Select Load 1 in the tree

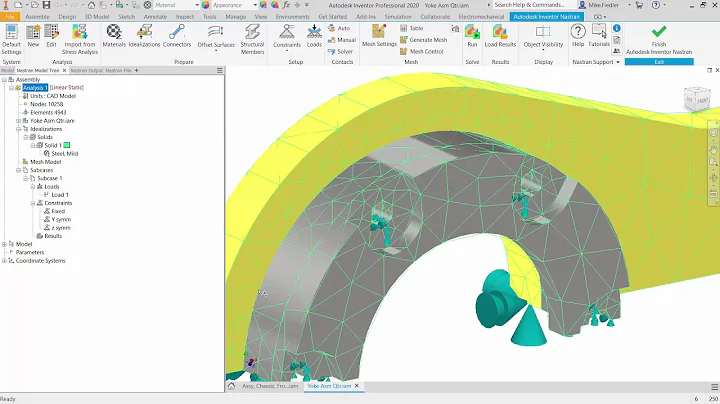(x=60, y=195)
